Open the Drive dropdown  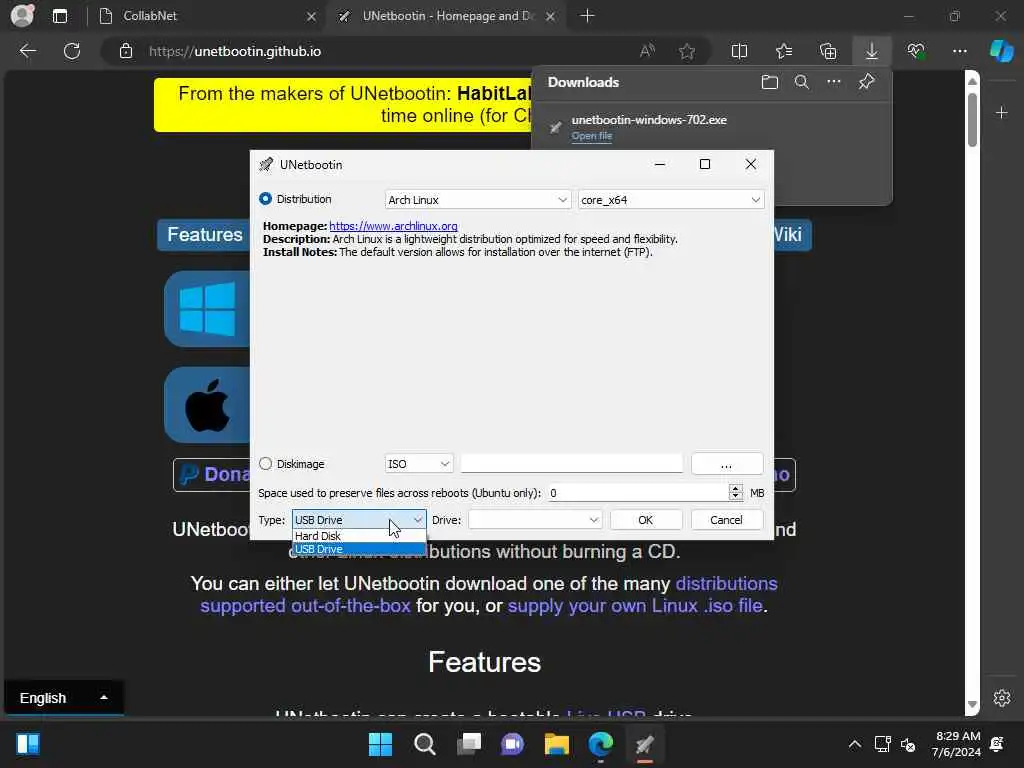(x=536, y=520)
